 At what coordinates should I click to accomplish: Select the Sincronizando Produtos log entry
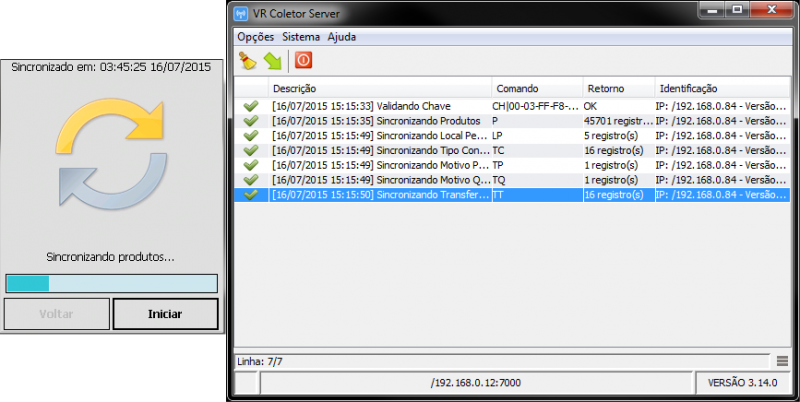[512, 121]
